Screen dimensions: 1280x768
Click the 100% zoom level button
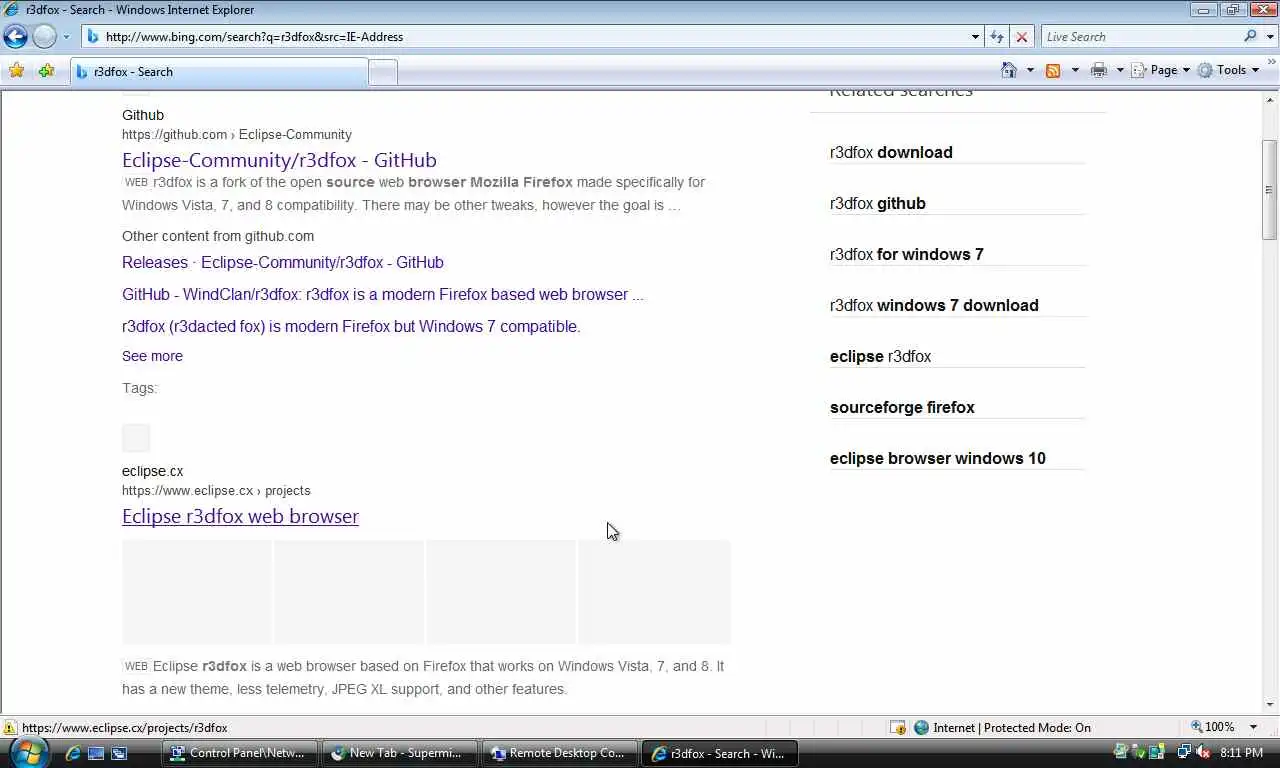[x=1213, y=727]
